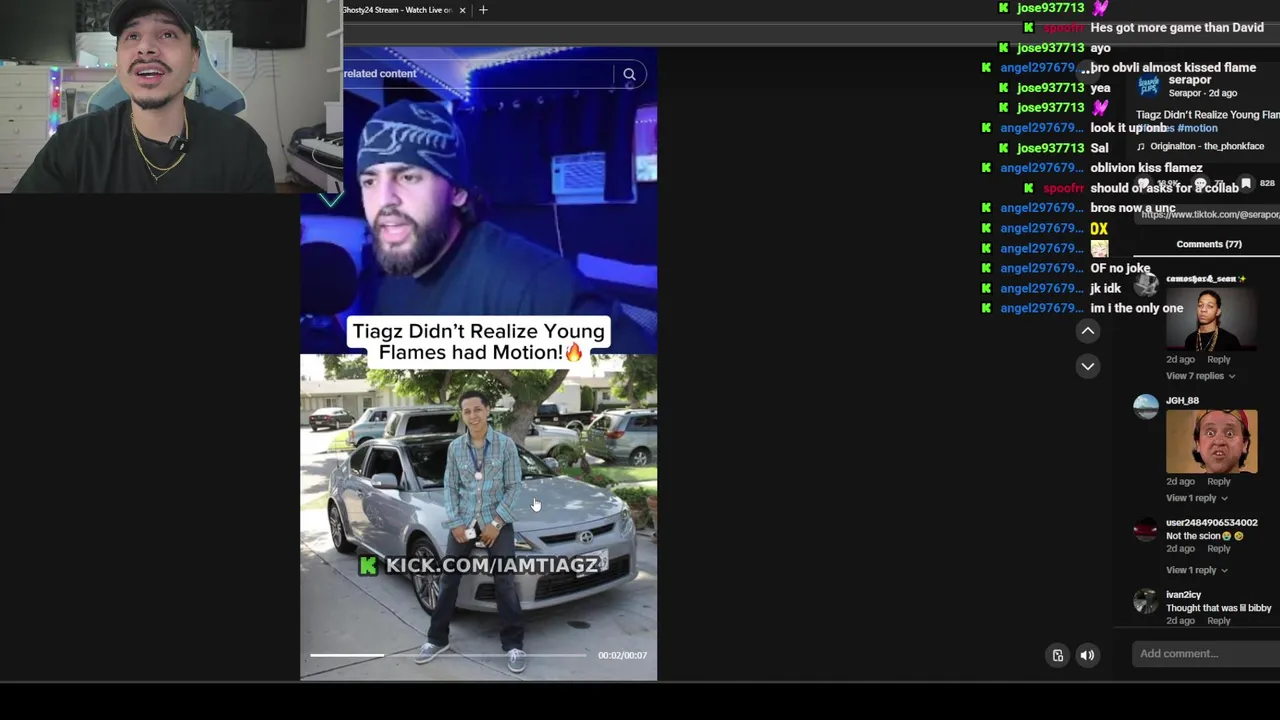Screen dimensions: 1280x720
Task: Click Kick badge beside jose937713 'ayo'
Action: pyautogui.click(x=1003, y=48)
